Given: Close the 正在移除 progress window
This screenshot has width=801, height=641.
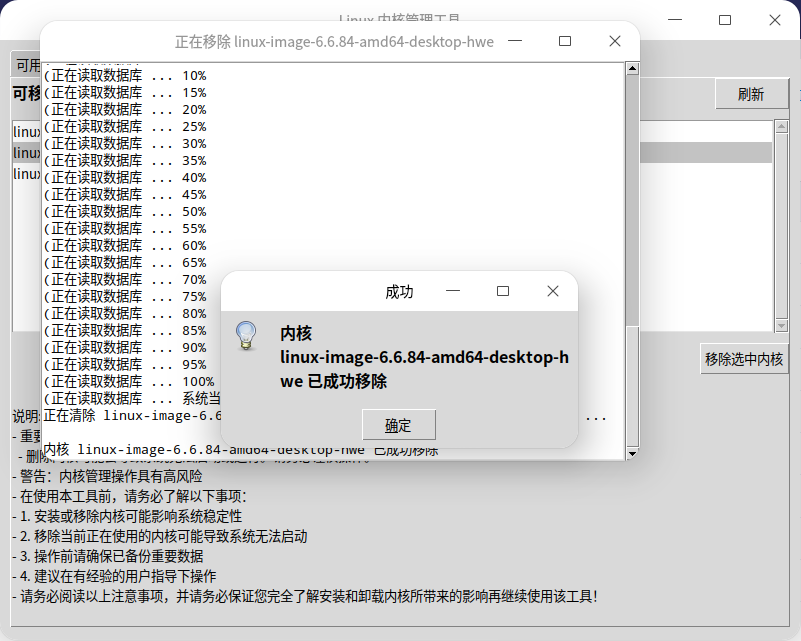Looking at the screenshot, I should [x=615, y=41].
